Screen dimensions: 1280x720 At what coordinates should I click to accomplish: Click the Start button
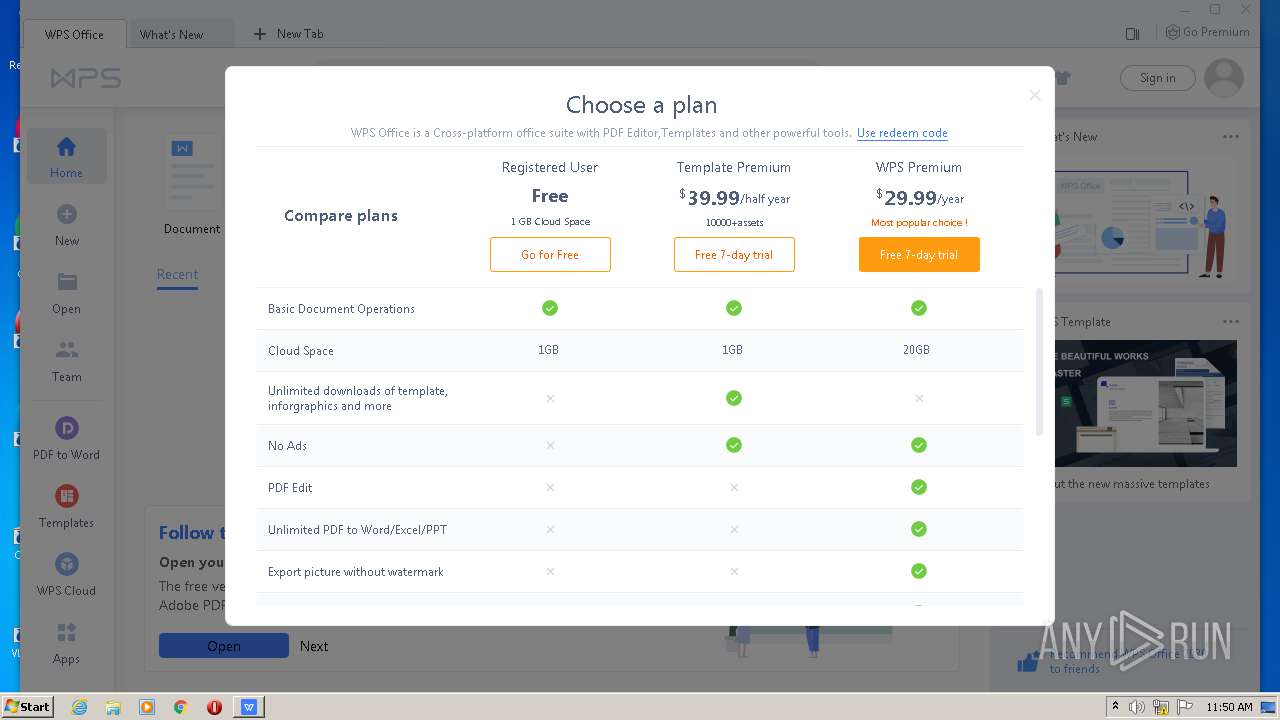point(27,707)
